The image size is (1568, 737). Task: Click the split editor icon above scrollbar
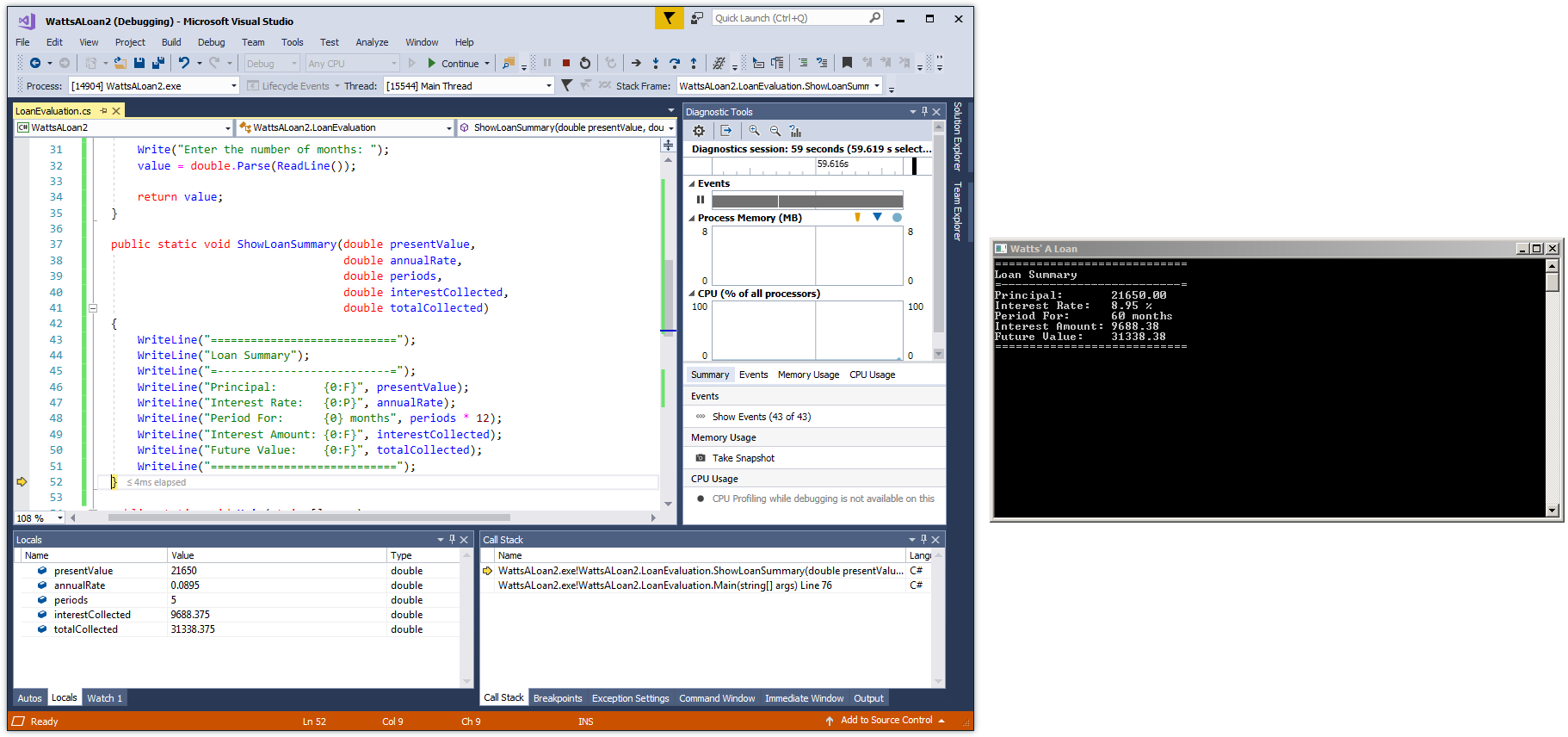point(668,146)
